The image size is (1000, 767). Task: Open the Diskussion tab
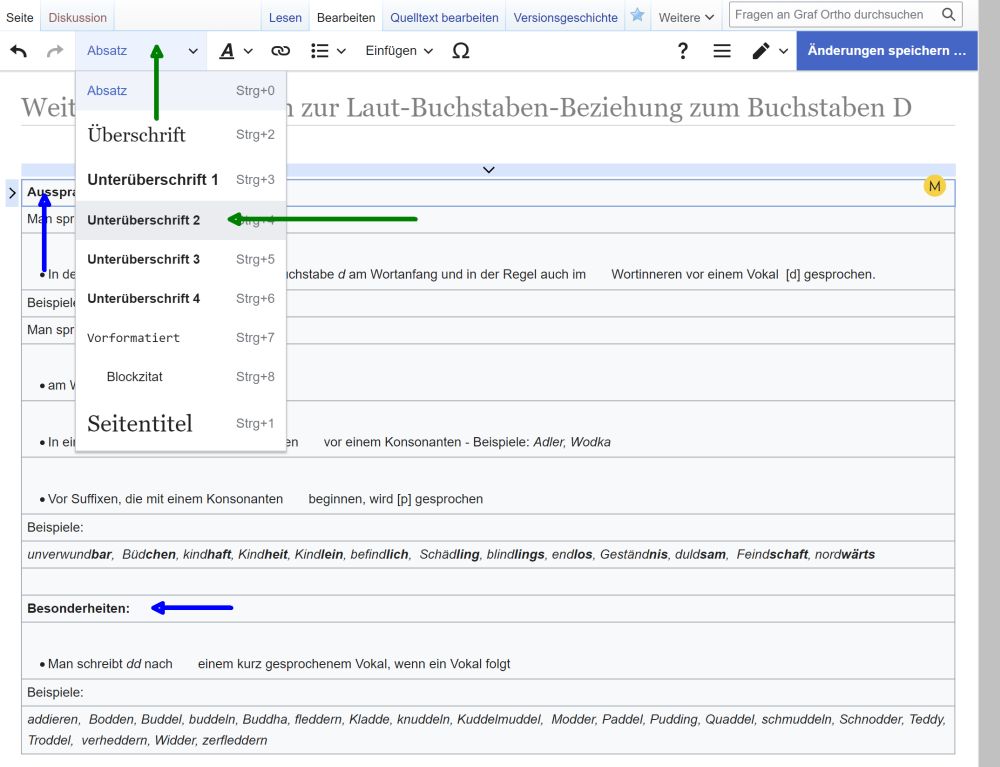click(x=78, y=18)
